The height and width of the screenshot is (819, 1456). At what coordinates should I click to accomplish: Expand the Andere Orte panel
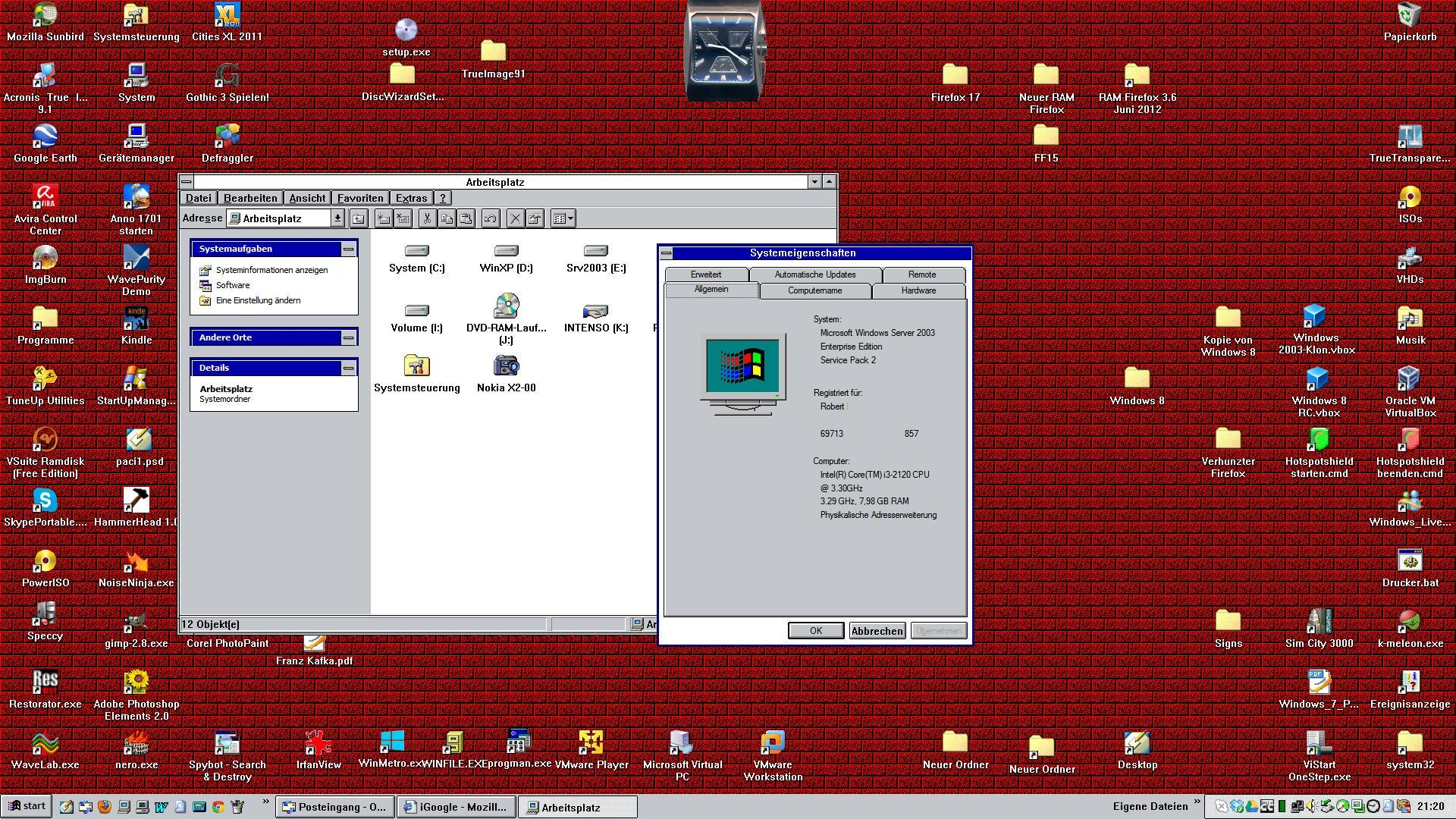tap(348, 337)
